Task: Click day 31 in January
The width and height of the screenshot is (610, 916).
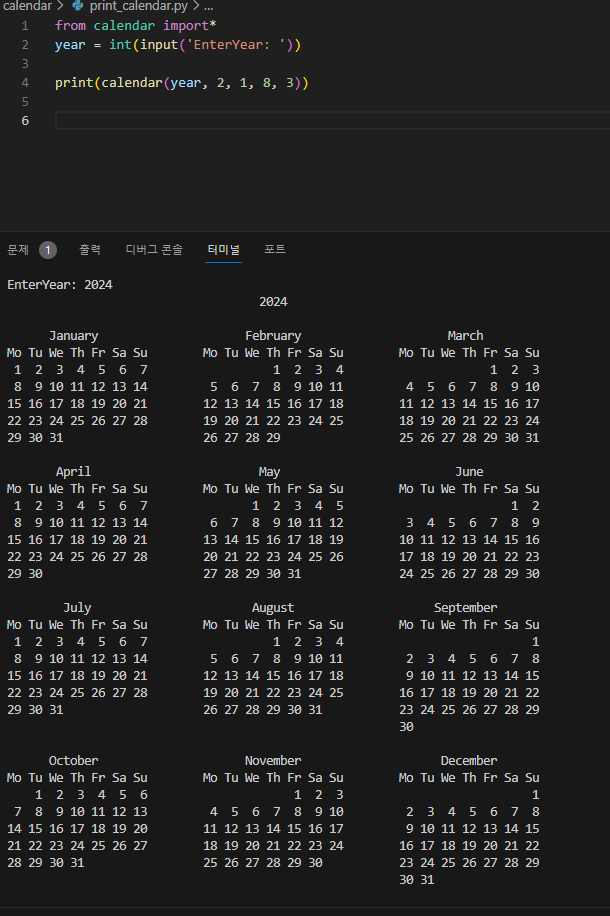Action: tap(56, 438)
